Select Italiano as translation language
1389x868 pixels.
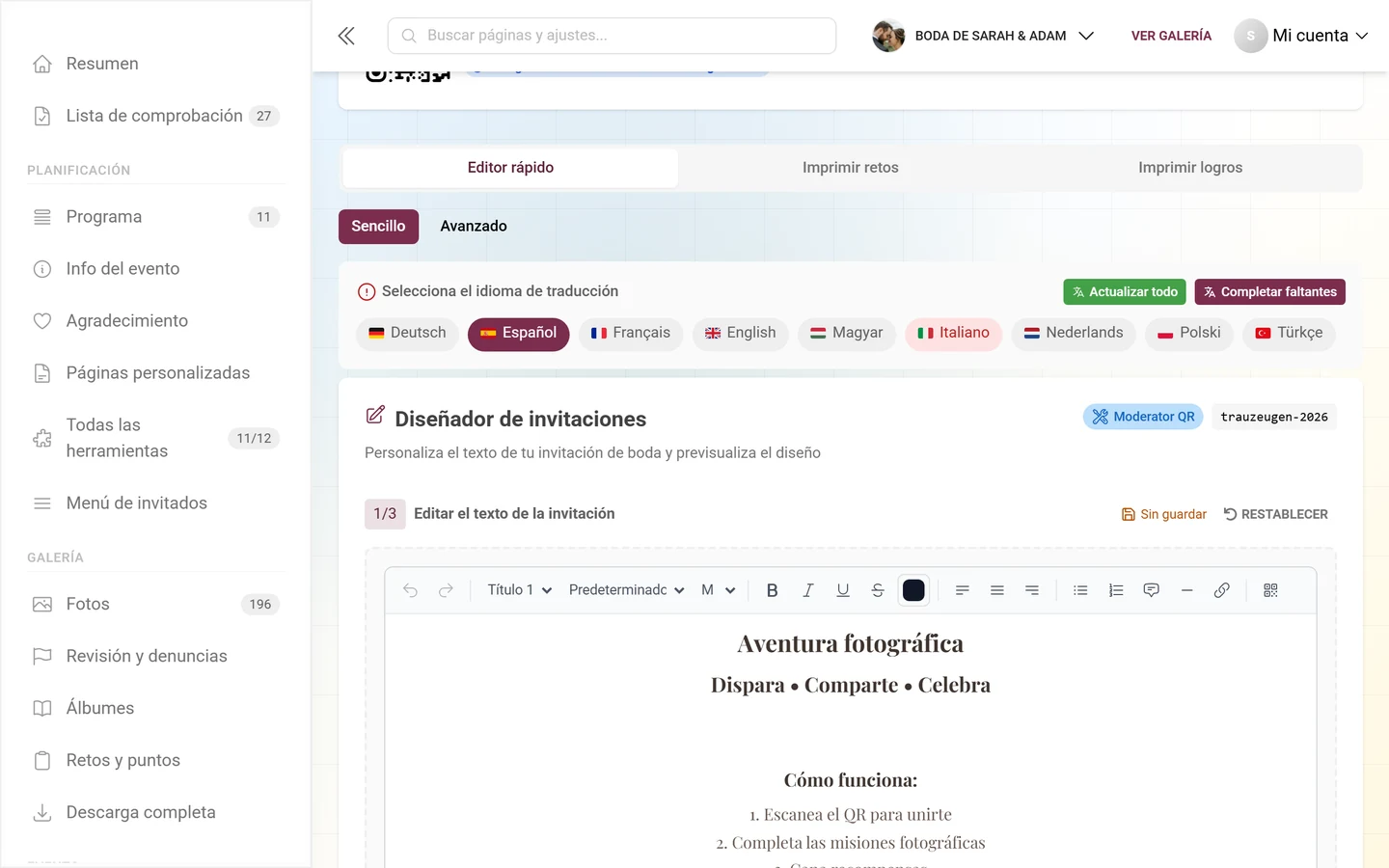[x=954, y=334]
